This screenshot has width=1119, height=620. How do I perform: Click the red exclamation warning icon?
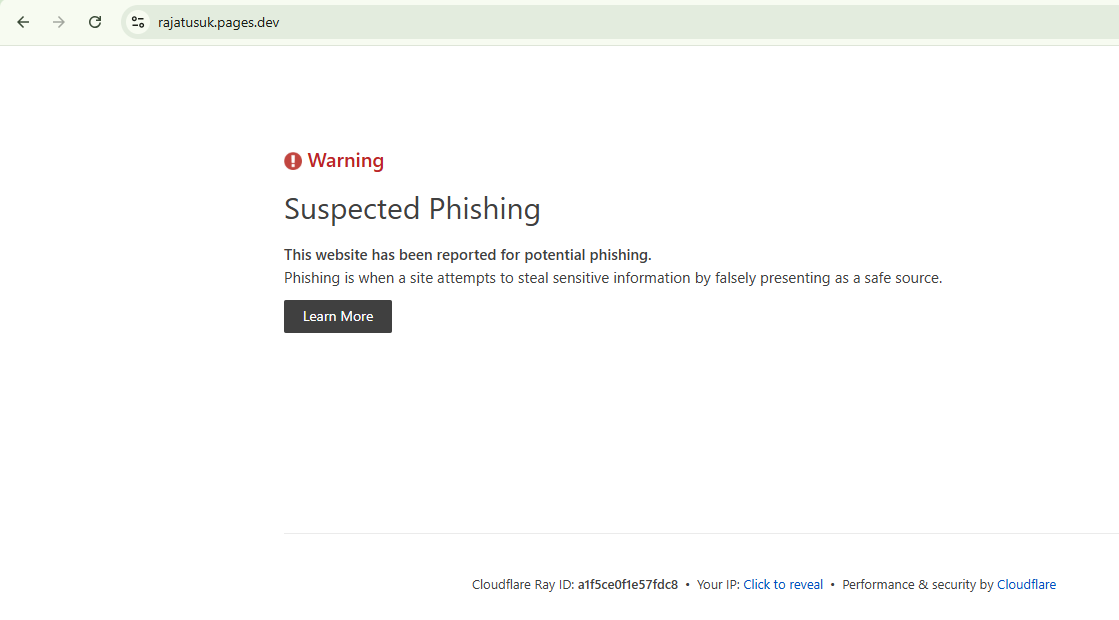[293, 161]
